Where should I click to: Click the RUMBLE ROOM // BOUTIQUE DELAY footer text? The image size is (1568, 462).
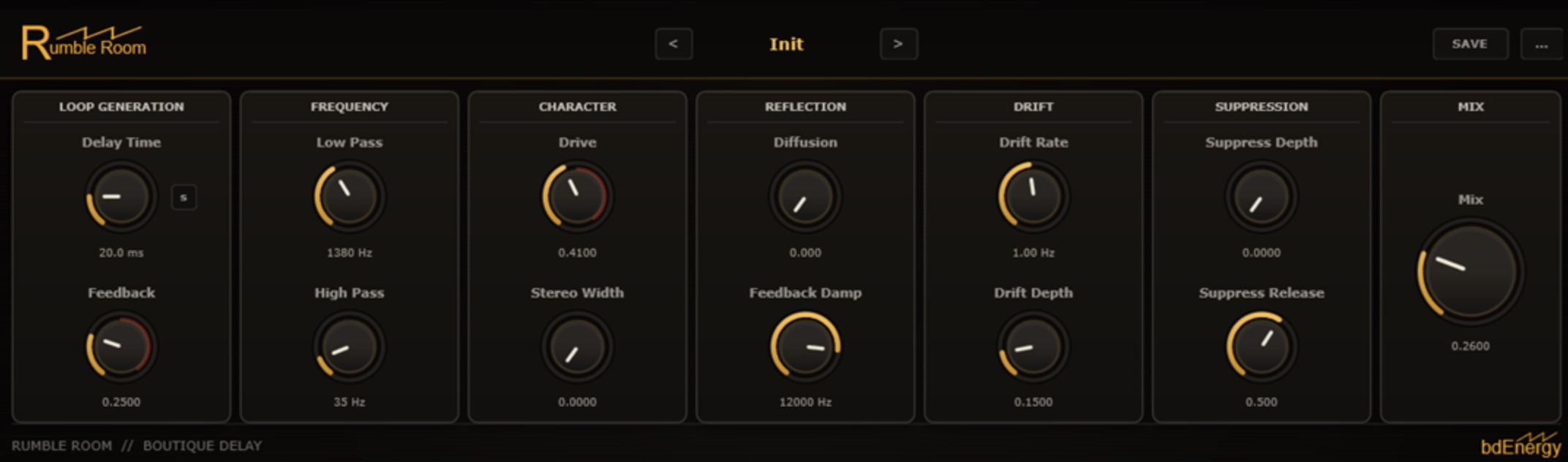137,446
